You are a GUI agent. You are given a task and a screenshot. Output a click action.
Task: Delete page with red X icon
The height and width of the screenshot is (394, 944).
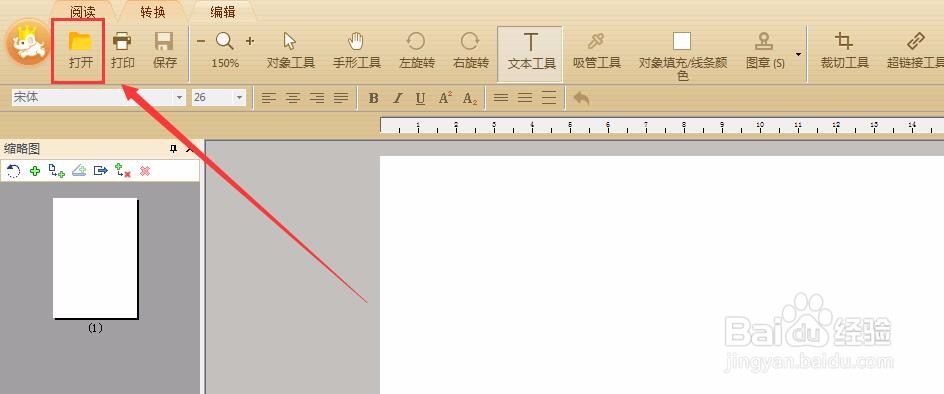(x=144, y=171)
